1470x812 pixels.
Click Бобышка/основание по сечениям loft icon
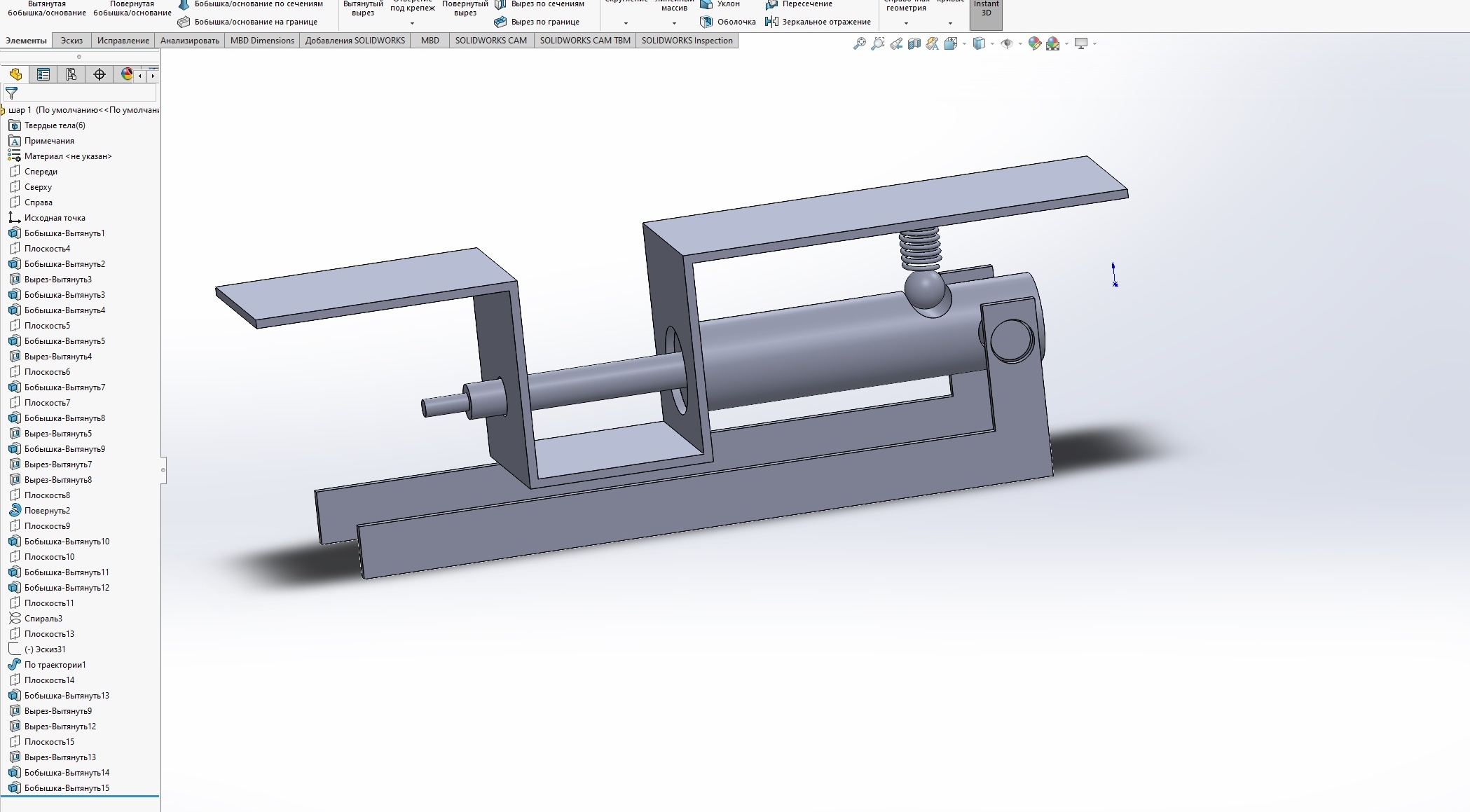(x=184, y=4)
